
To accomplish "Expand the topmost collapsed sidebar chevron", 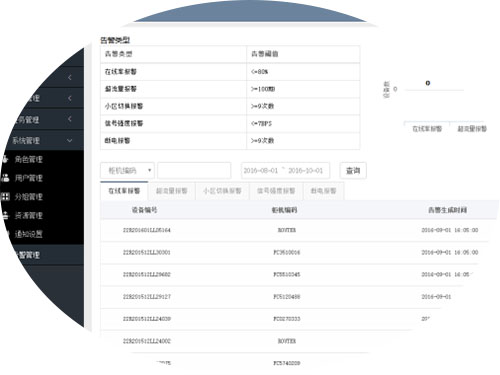I will coord(69,77).
